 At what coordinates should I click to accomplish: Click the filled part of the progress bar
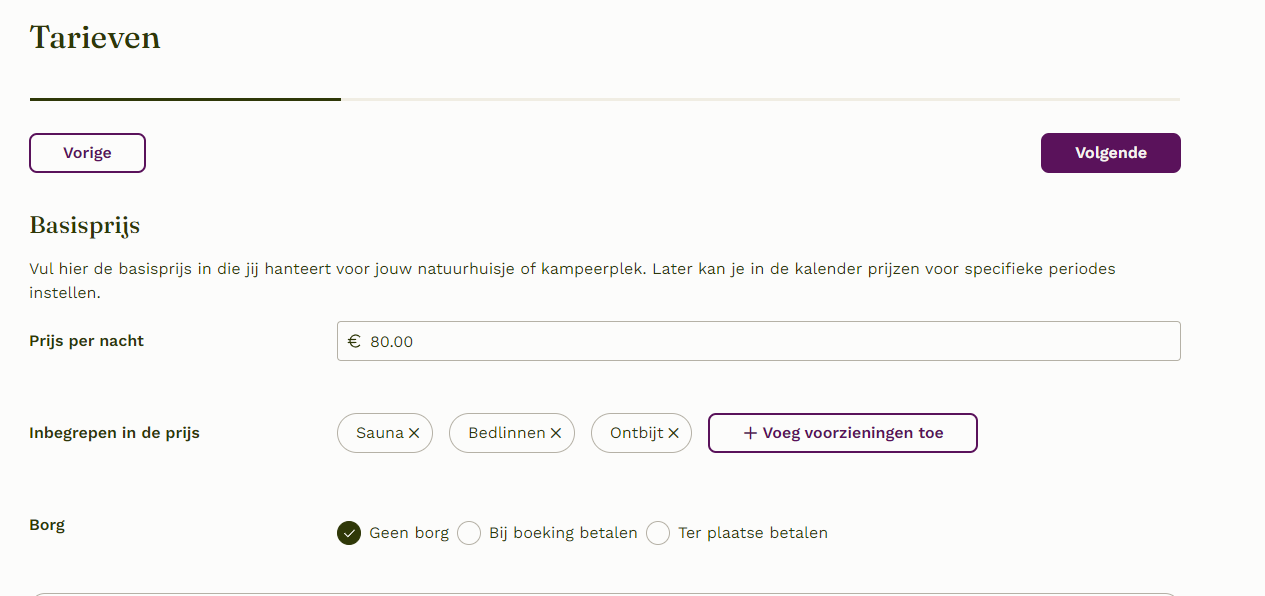pos(185,99)
